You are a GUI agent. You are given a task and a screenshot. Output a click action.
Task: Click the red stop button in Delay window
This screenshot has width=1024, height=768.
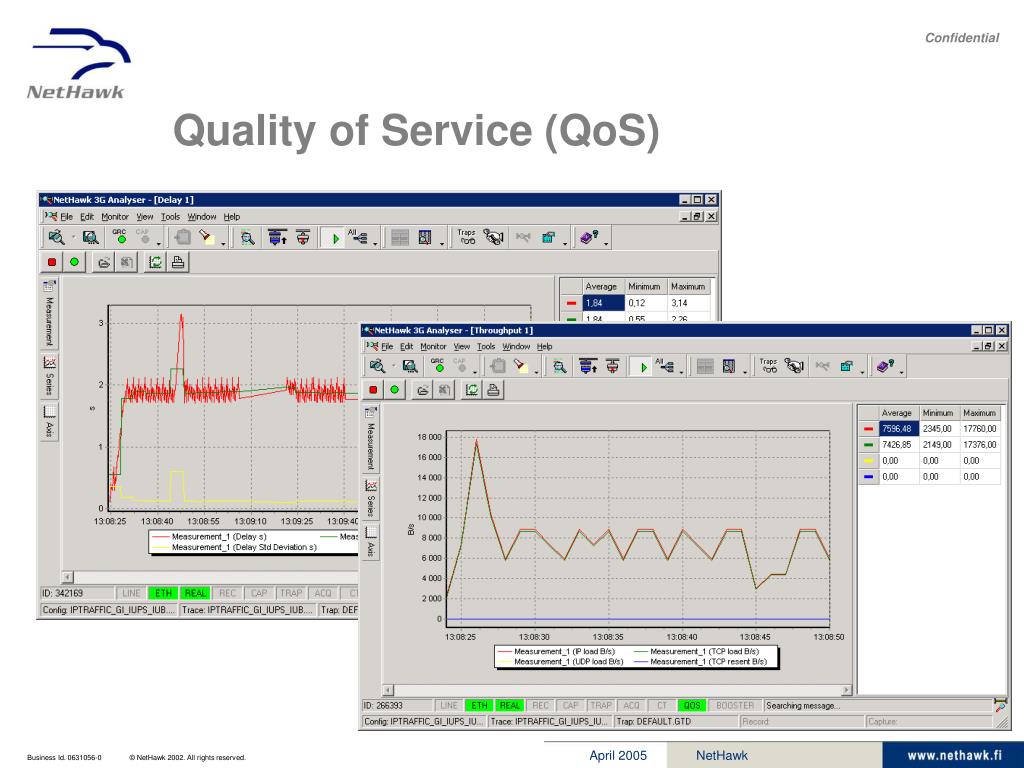(x=52, y=262)
